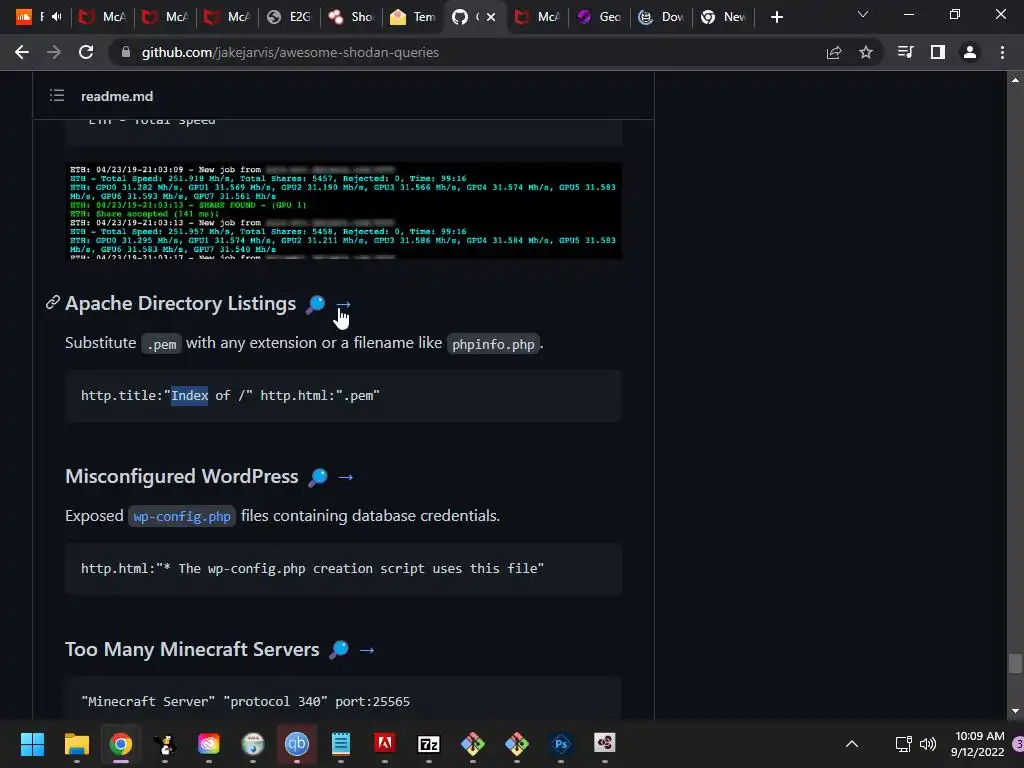Open the readme.md table of contents
Screen dimensions: 1024x768
(x=57, y=96)
